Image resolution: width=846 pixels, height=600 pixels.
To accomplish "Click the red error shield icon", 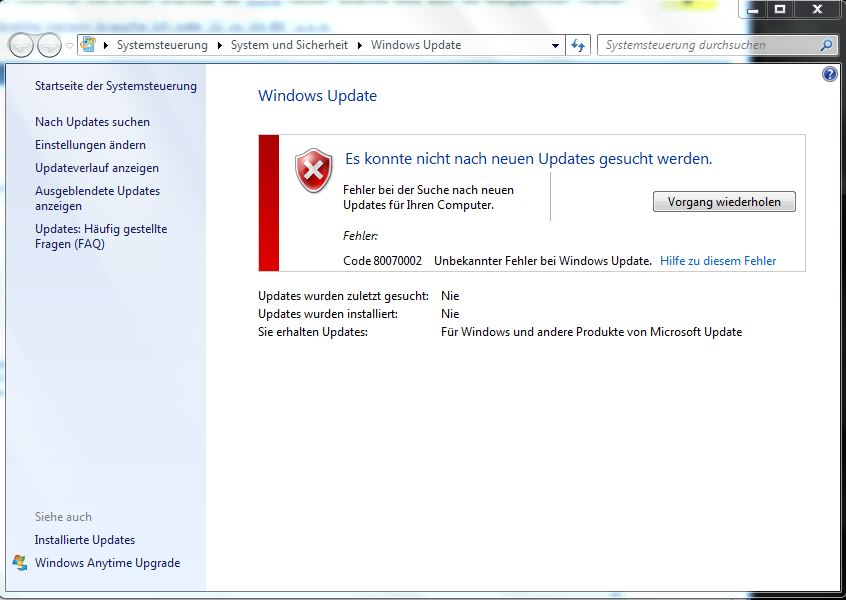I will pos(313,171).
